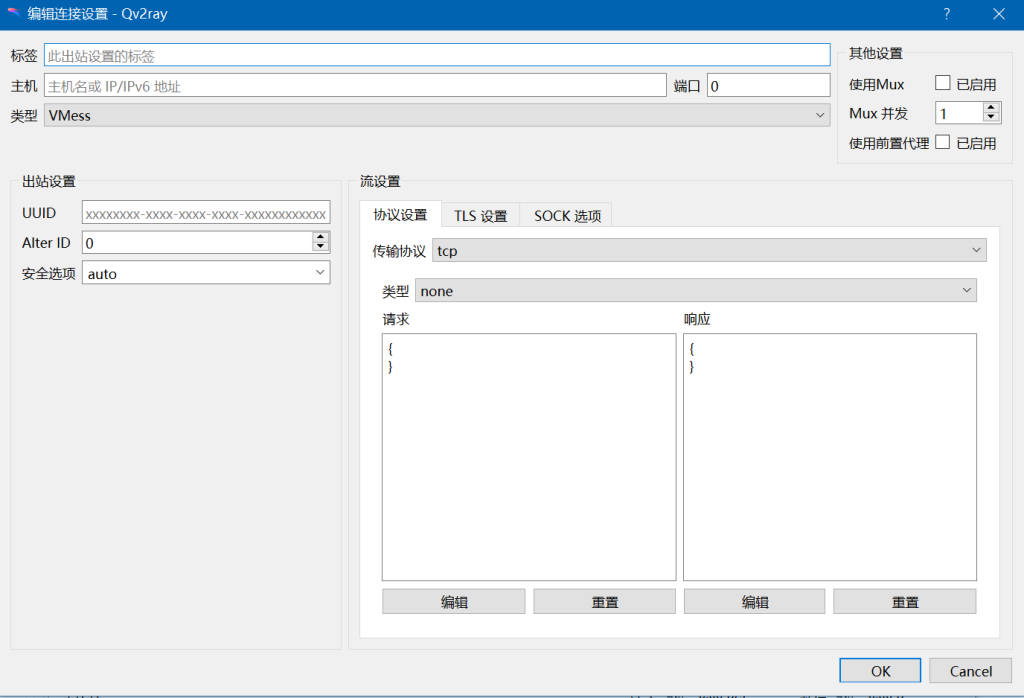Click the help question mark button
Image resolution: width=1024 pixels, height=698 pixels.
[x=946, y=14]
